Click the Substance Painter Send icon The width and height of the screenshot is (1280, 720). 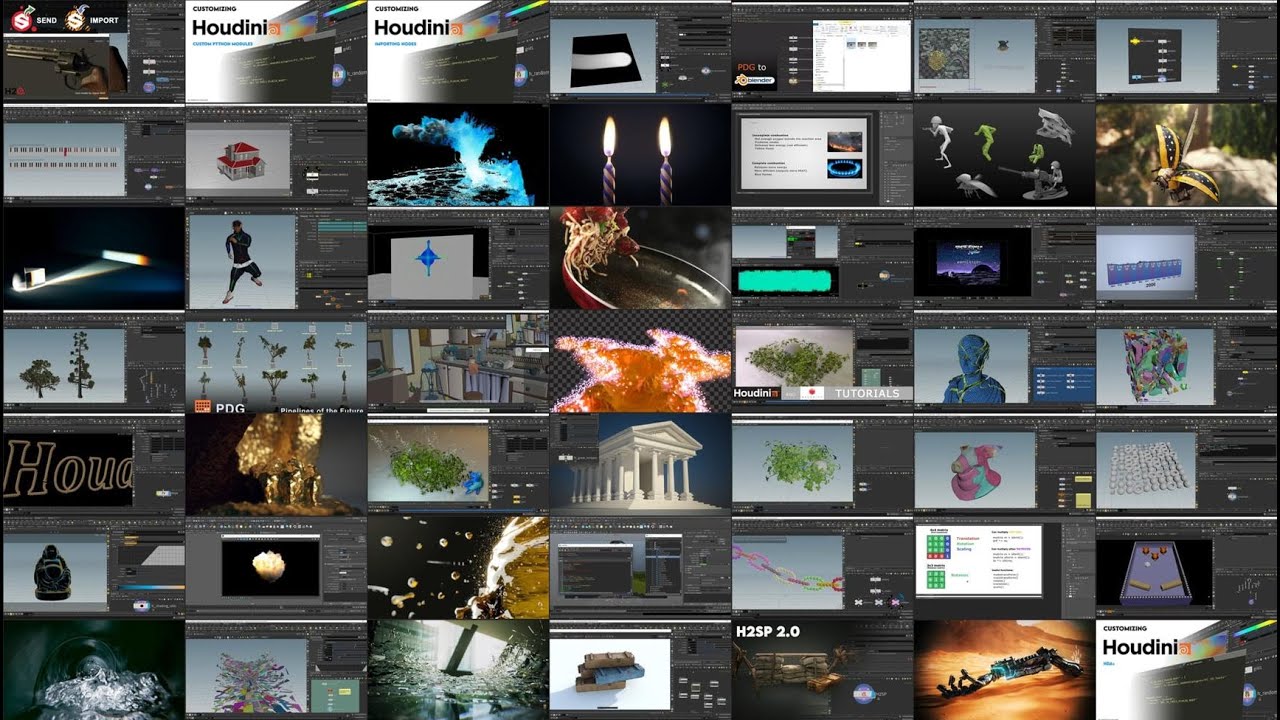point(20,19)
